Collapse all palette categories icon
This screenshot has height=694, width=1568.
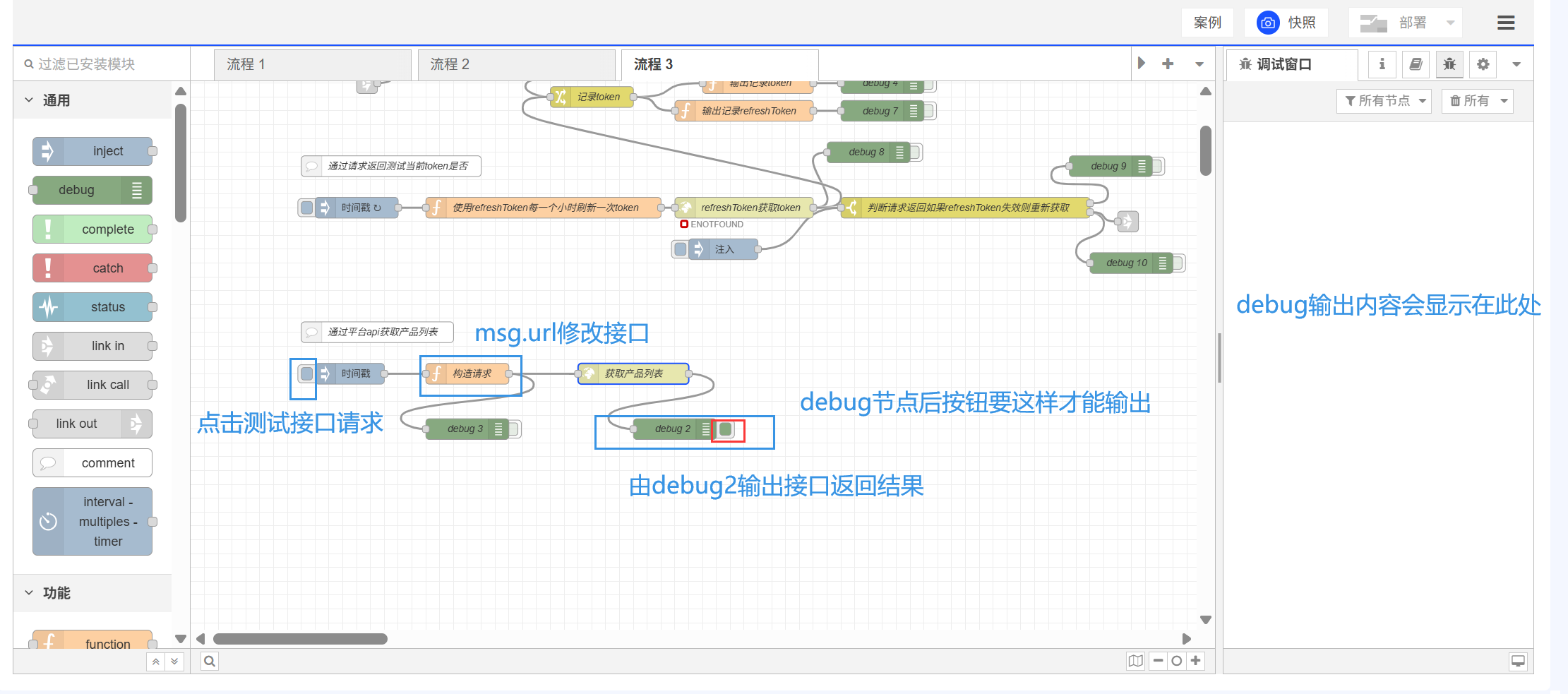pyautogui.click(x=155, y=662)
